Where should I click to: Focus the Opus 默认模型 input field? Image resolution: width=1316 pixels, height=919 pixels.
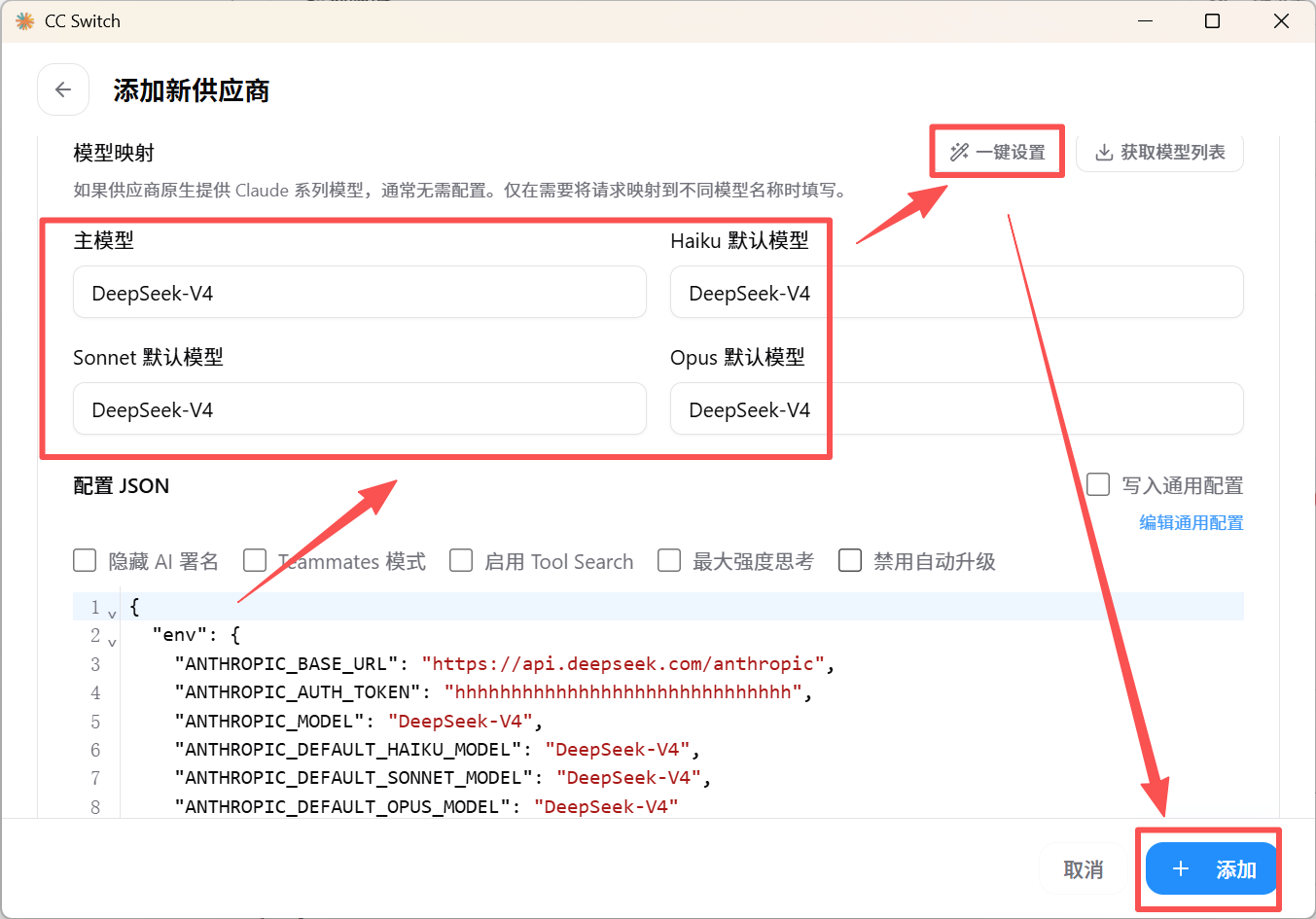pos(957,409)
